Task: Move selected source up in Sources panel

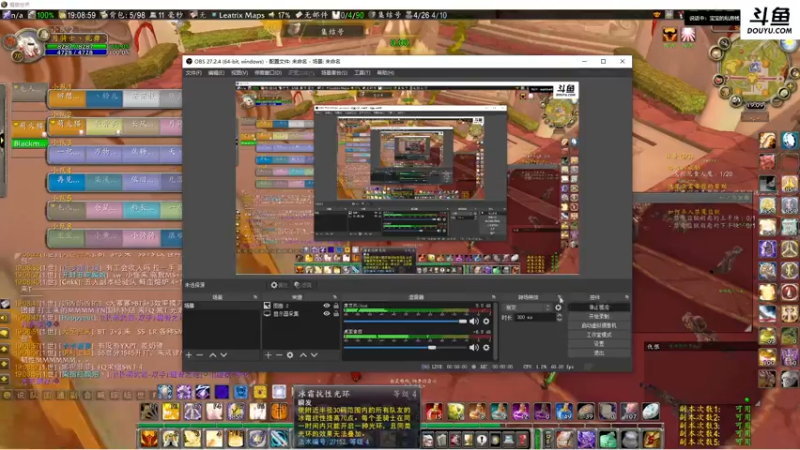Action: 303,355
